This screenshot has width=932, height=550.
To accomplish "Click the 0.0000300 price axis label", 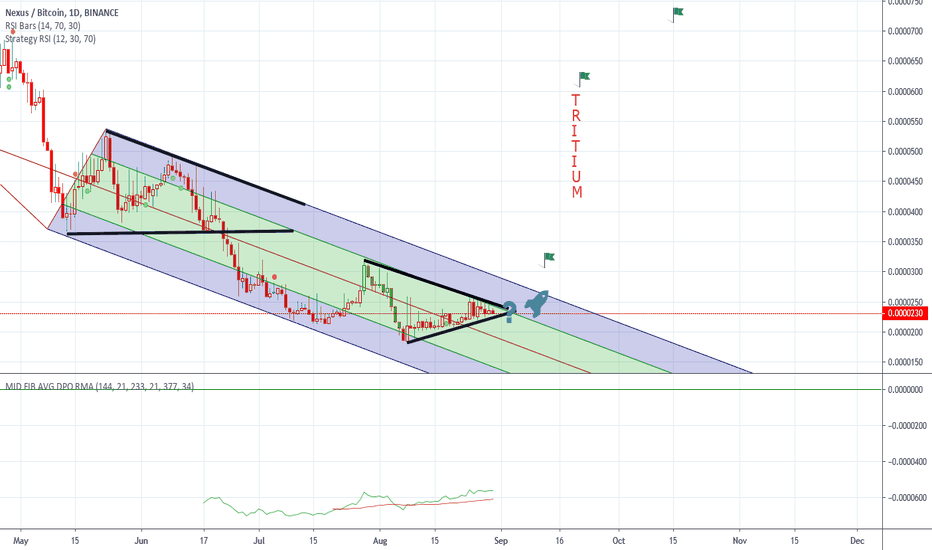I will pyautogui.click(x=905, y=272).
